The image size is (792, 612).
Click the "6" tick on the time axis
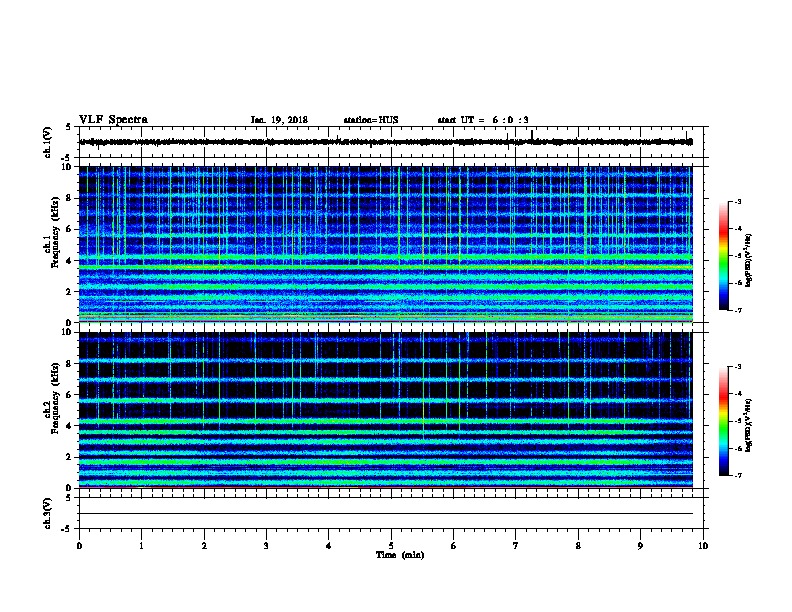454,546
